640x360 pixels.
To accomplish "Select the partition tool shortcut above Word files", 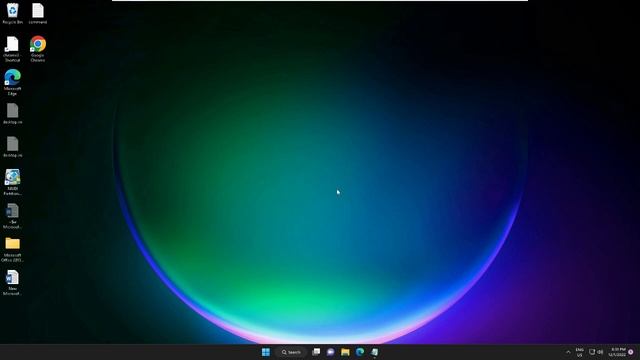I will (x=12, y=182).
